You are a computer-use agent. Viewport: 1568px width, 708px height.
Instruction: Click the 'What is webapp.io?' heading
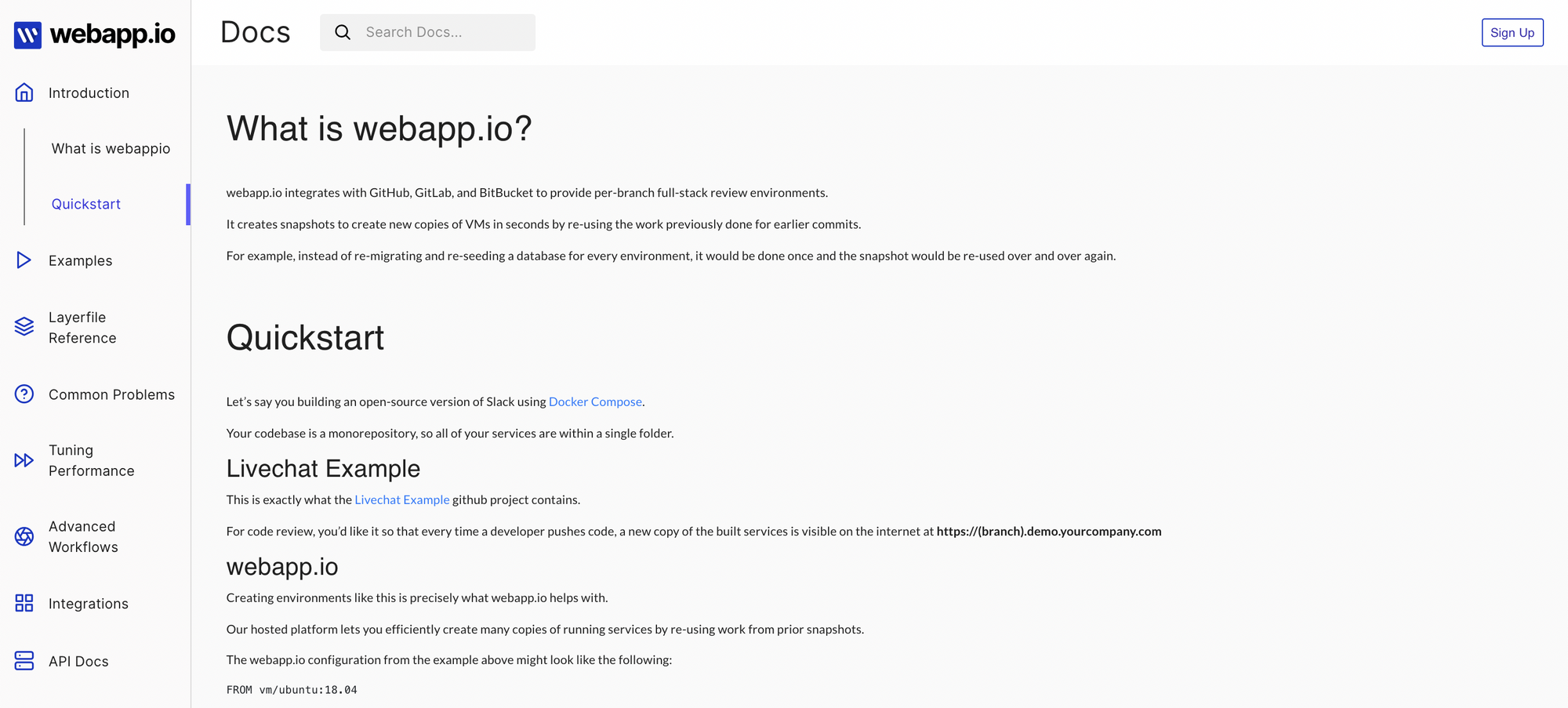point(379,129)
